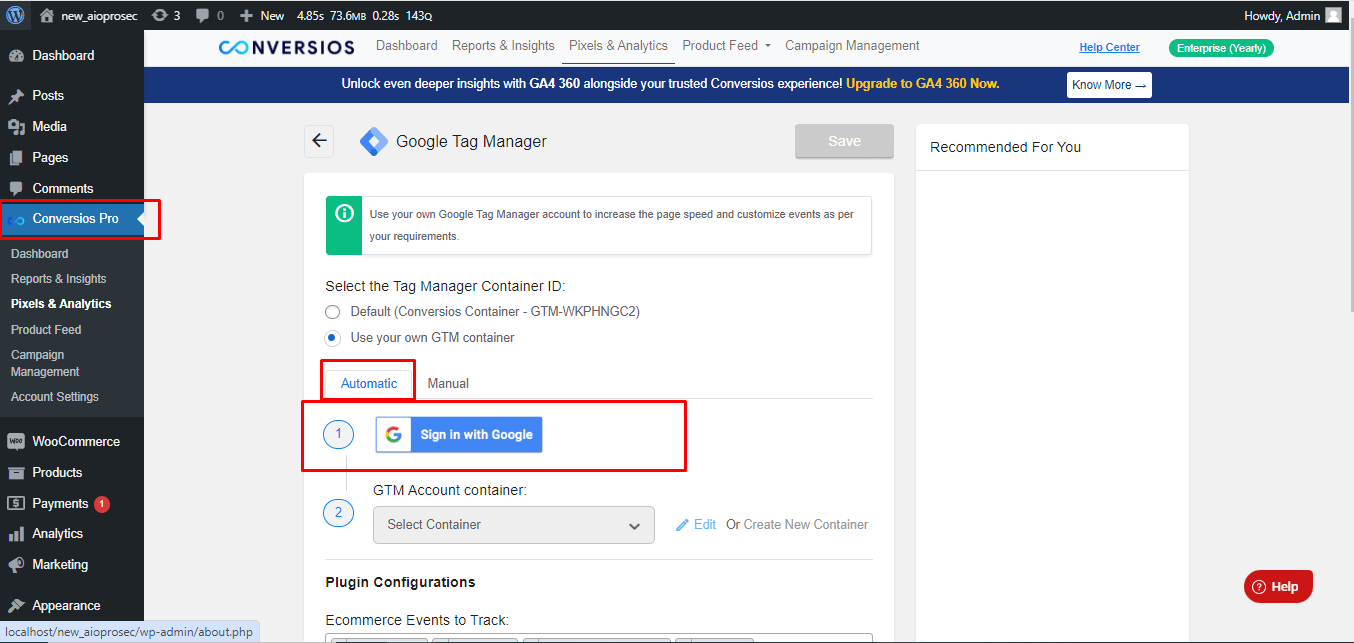Open the Admin avatar icon
Screen dimensions: 1354x643
coord(1333,15)
